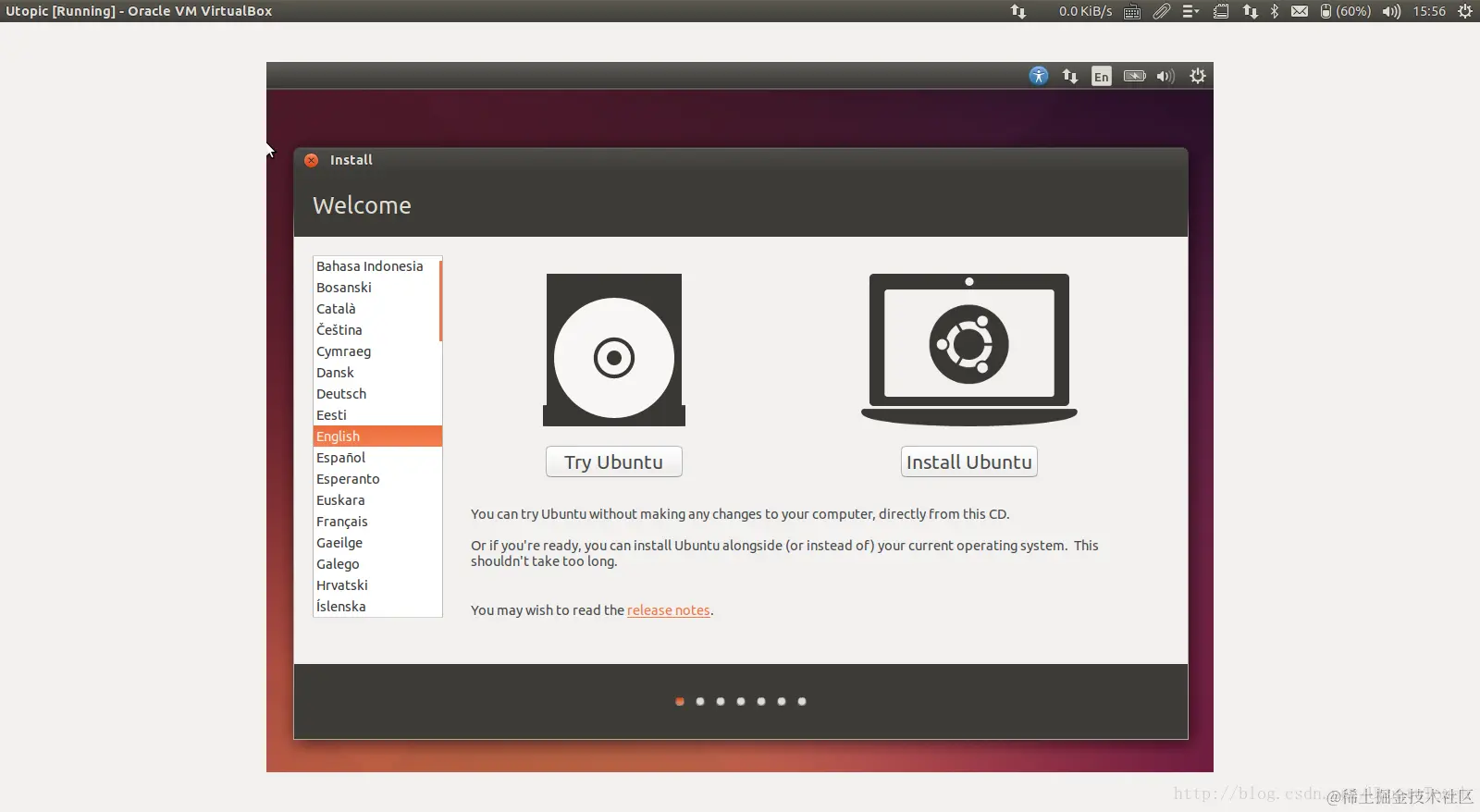Open the host keyboard indicator icon
The height and width of the screenshot is (812, 1480).
click(1132, 11)
